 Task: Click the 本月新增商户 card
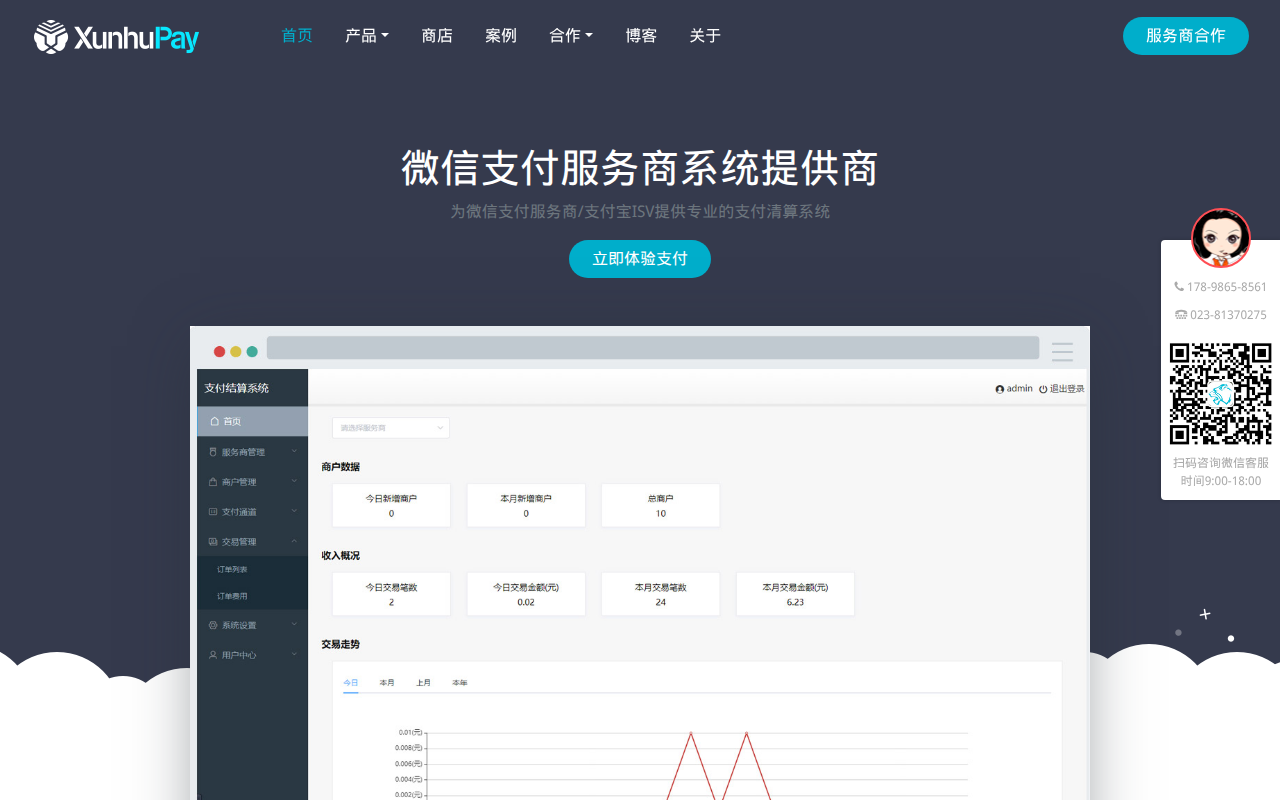pyautogui.click(x=526, y=506)
